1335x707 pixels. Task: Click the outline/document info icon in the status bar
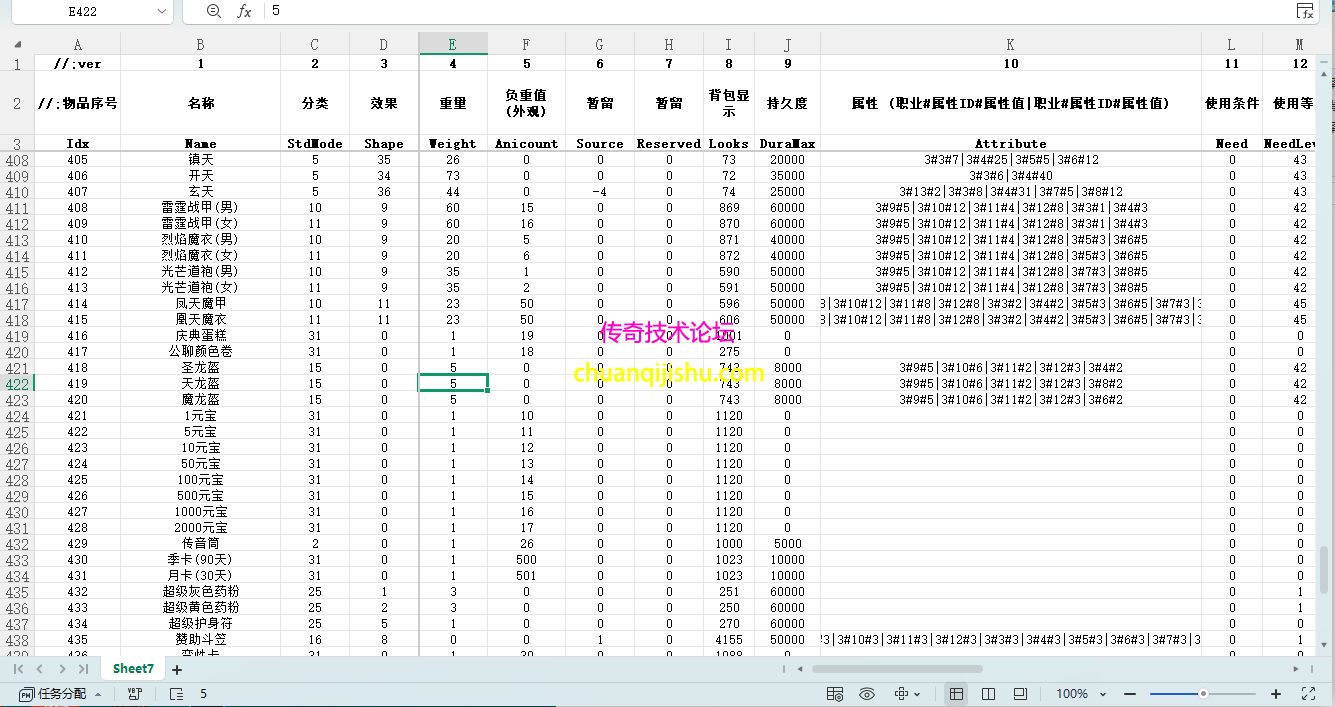(x=176, y=693)
